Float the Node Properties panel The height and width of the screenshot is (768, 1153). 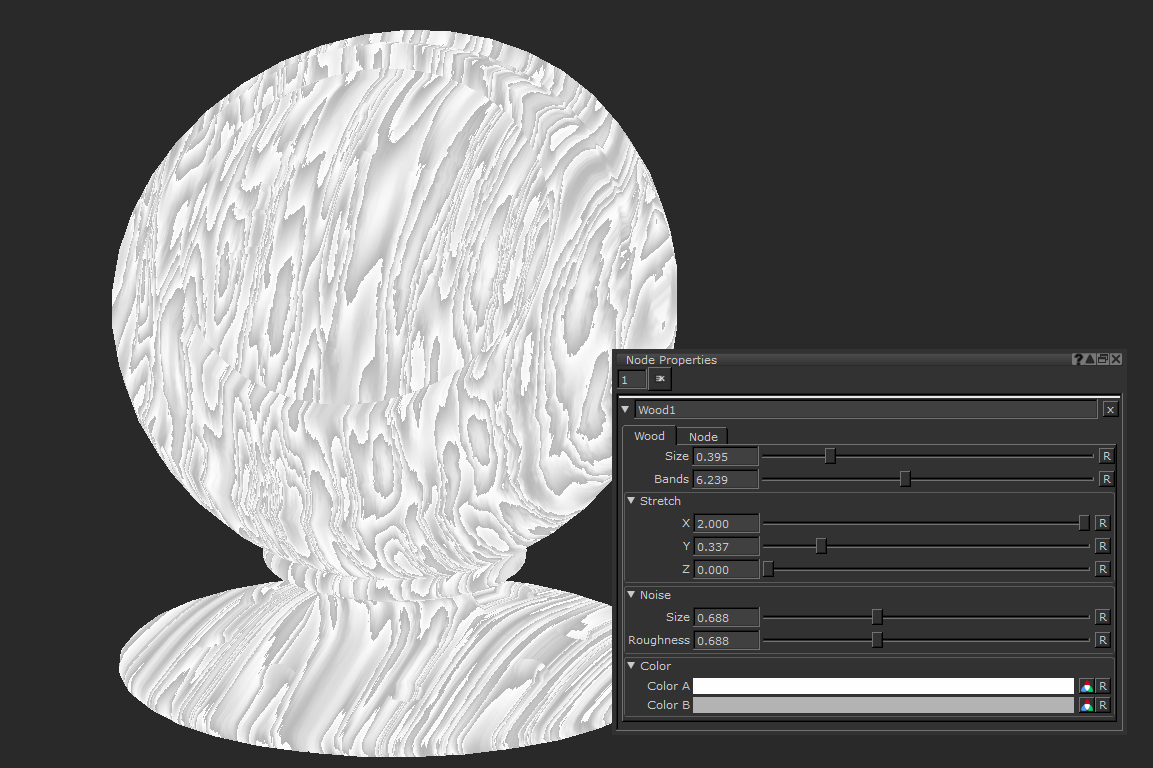click(1102, 359)
